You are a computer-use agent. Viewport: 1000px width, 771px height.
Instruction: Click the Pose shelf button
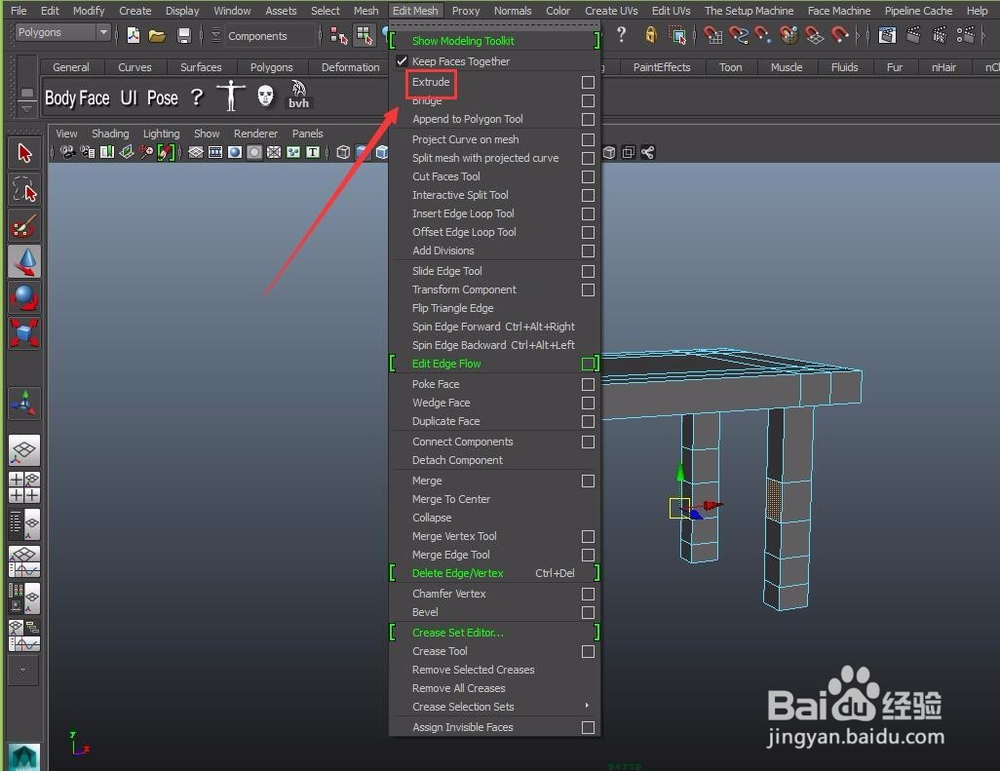point(163,98)
